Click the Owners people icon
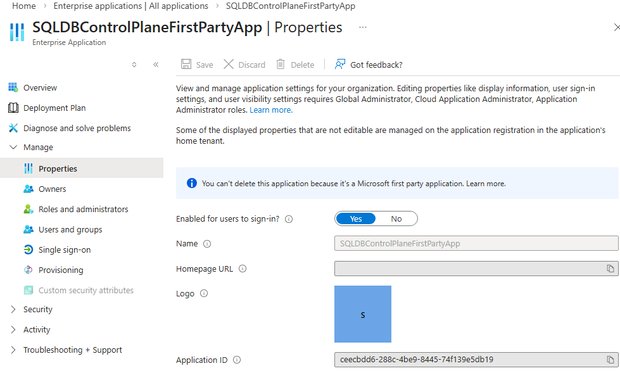 (28, 189)
